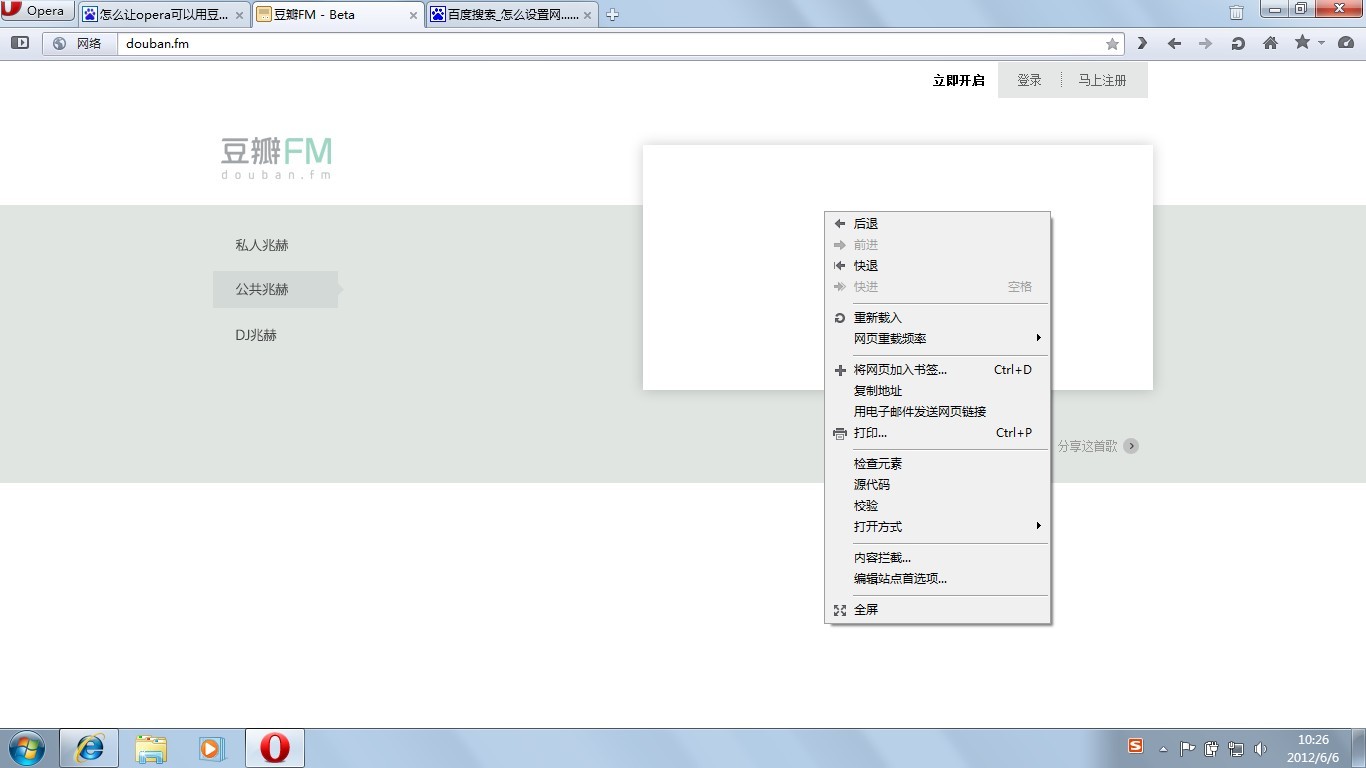Select 复制地址 in the context menu
Viewport: 1366px width, 768px height.
click(x=937, y=391)
